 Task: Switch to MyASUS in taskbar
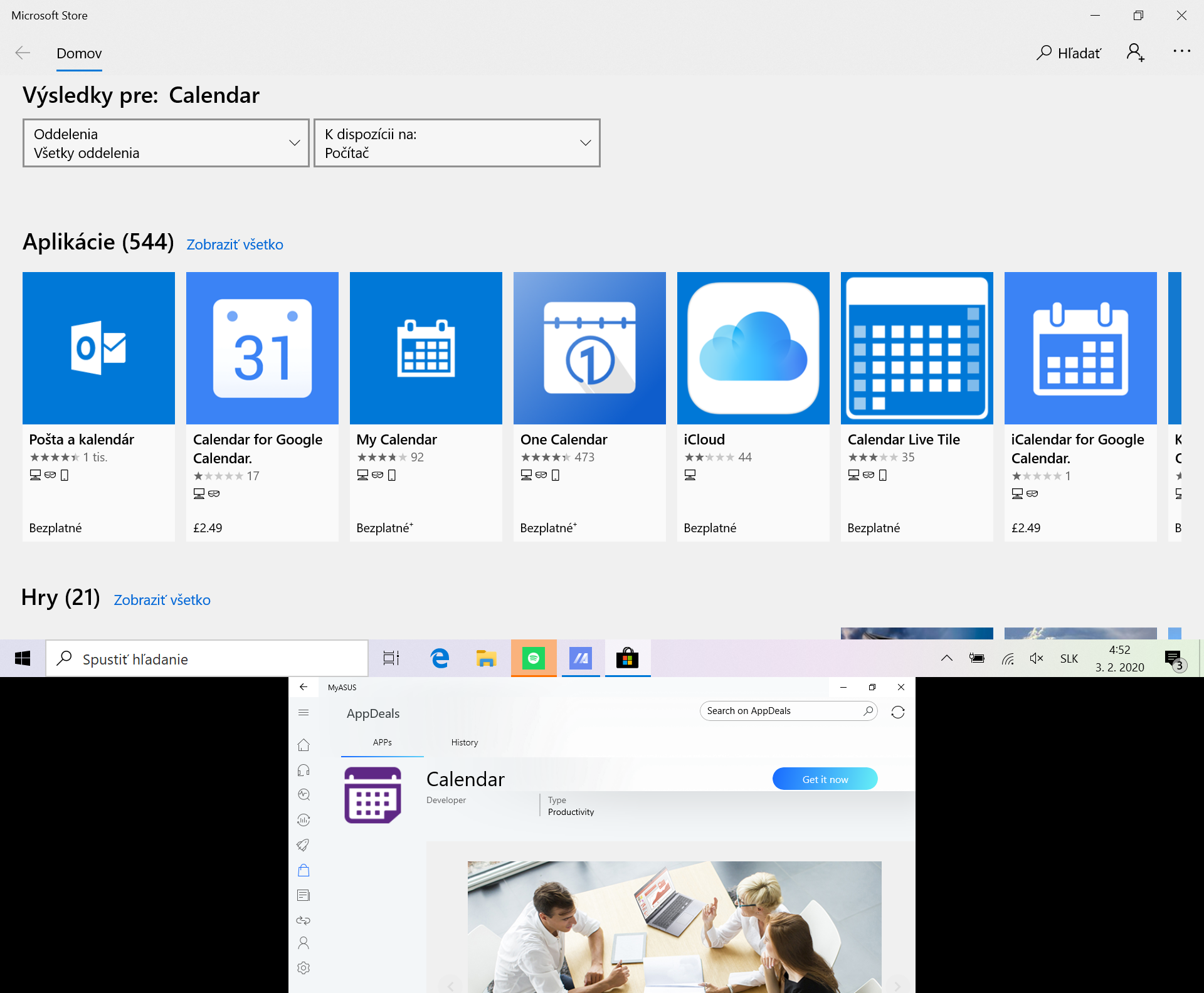(581, 658)
